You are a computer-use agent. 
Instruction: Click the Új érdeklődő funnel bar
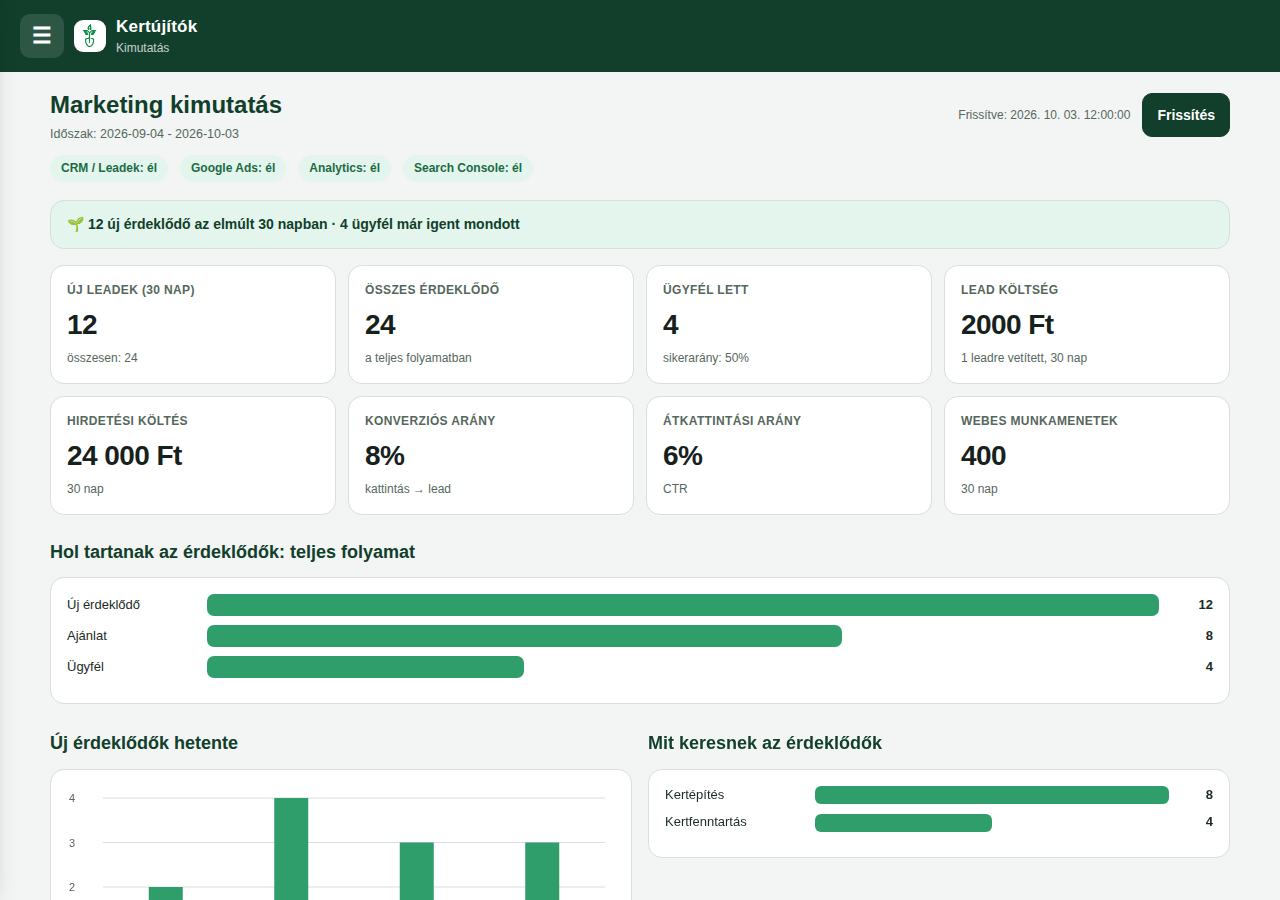coord(683,605)
